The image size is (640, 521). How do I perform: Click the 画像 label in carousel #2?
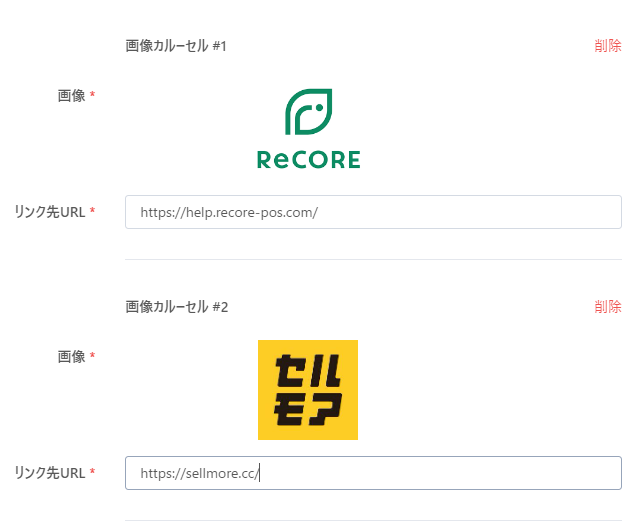(x=71, y=356)
